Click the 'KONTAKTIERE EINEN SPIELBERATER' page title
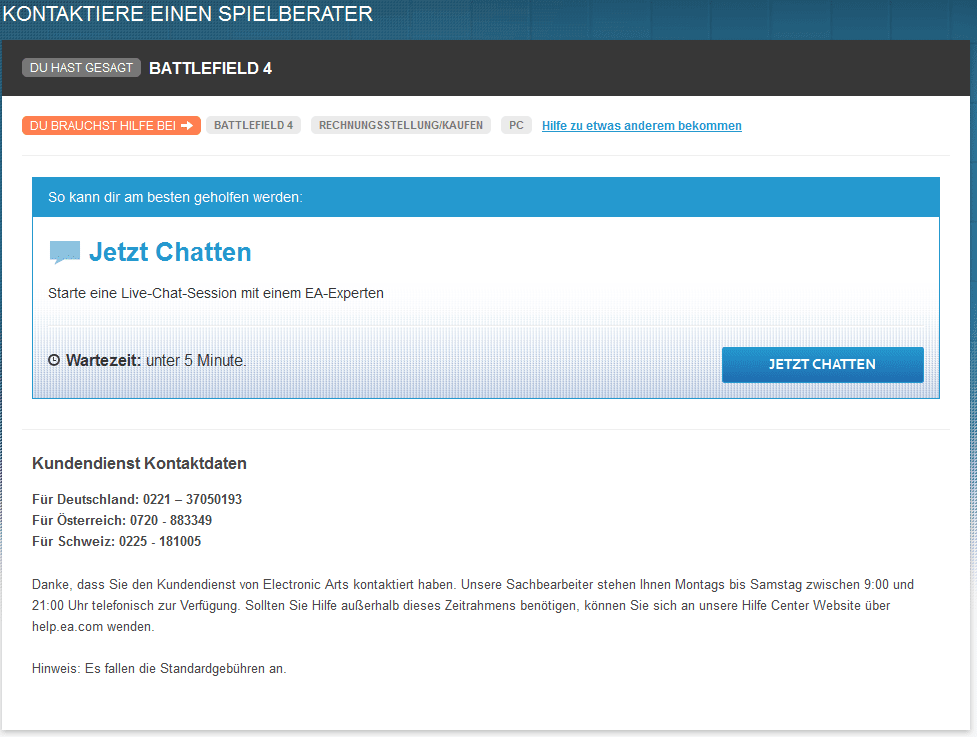Screen dimensions: 977x737 (x=188, y=14)
